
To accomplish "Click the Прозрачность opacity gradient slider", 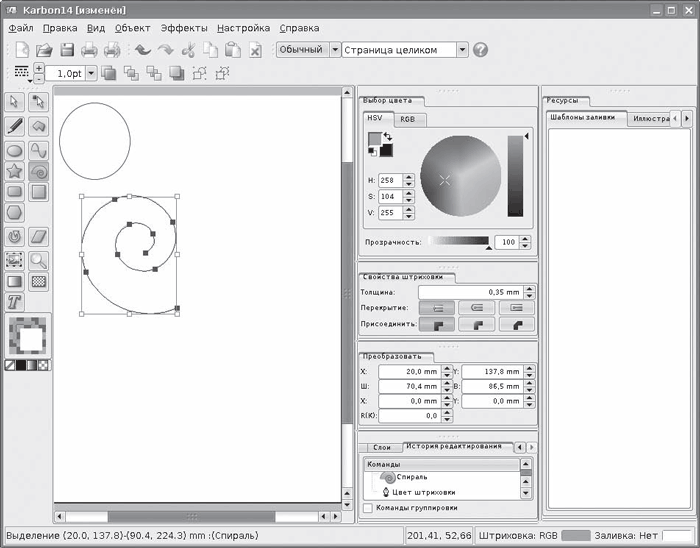I will tap(460, 241).
